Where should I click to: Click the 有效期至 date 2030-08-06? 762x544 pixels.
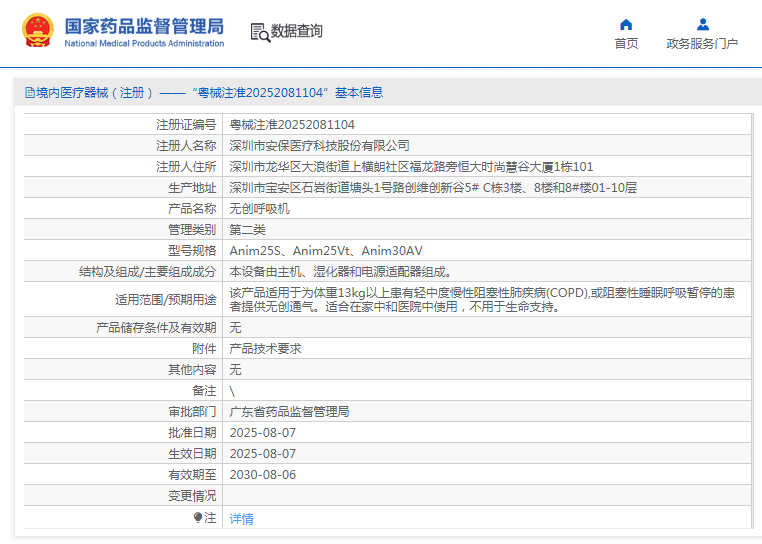(263, 475)
